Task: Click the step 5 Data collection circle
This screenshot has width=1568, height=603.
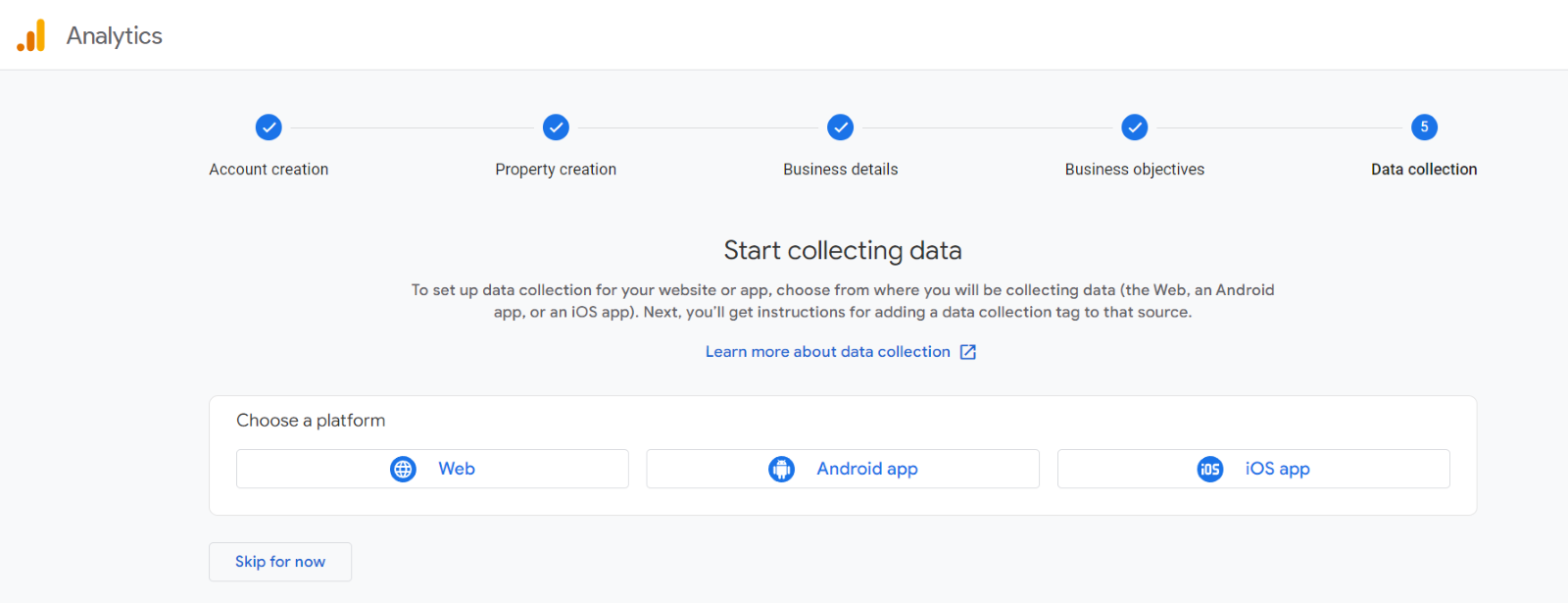Action: click(1424, 127)
